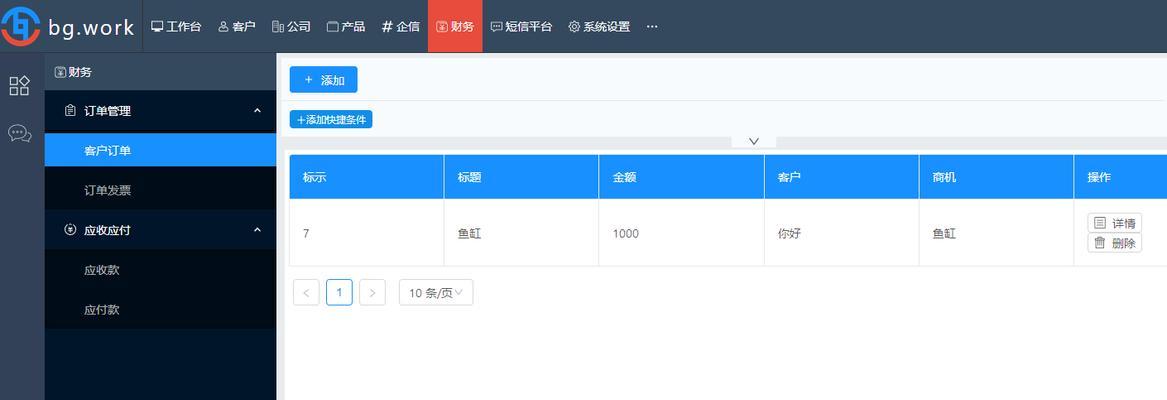Select 客户订单 in the sidebar
This screenshot has height=400, width=1167.
coord(160,150)
